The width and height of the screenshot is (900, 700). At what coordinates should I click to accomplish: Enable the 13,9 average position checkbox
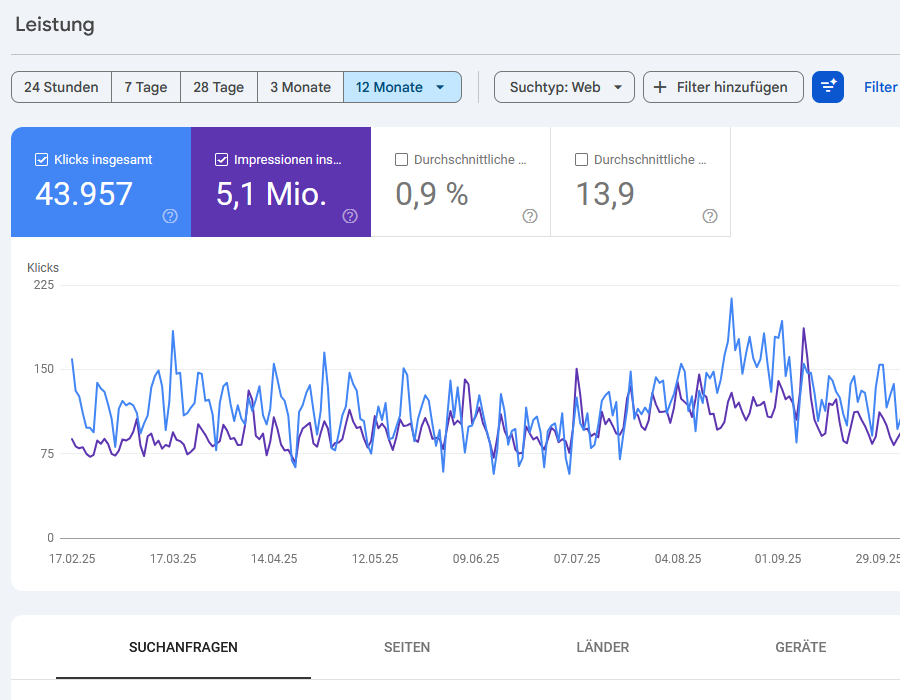[582, 159]
